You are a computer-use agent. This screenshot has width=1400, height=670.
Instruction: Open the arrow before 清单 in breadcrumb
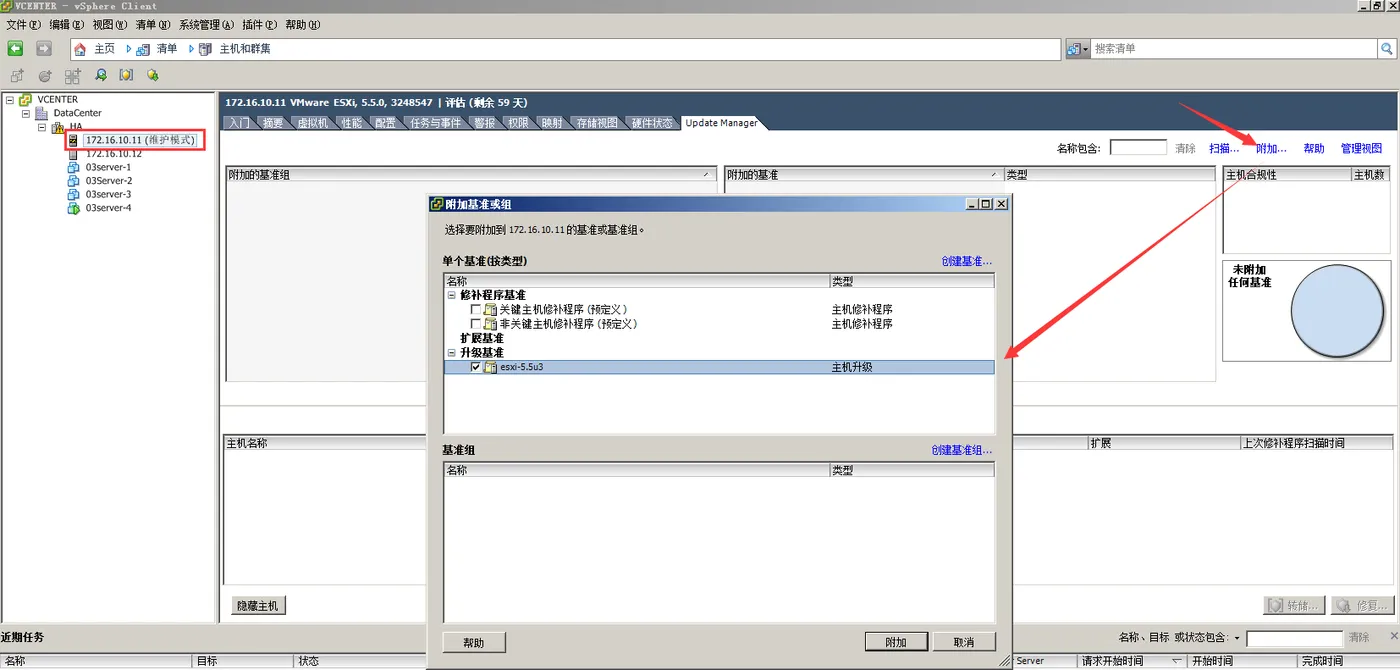[x=129, y=49]
